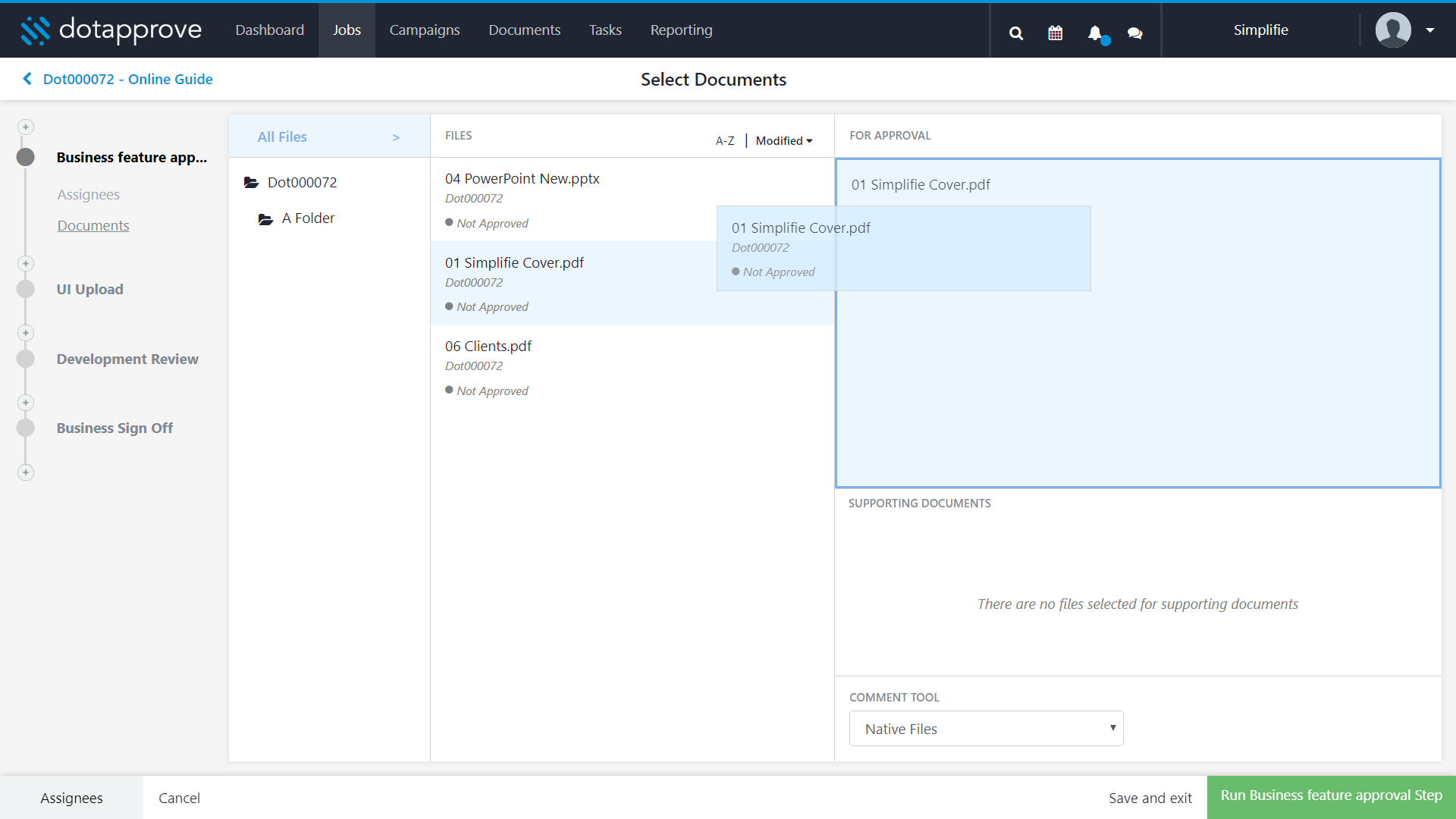Select the UI Upload step node
1456x819 pixels.
pos(26,289)
